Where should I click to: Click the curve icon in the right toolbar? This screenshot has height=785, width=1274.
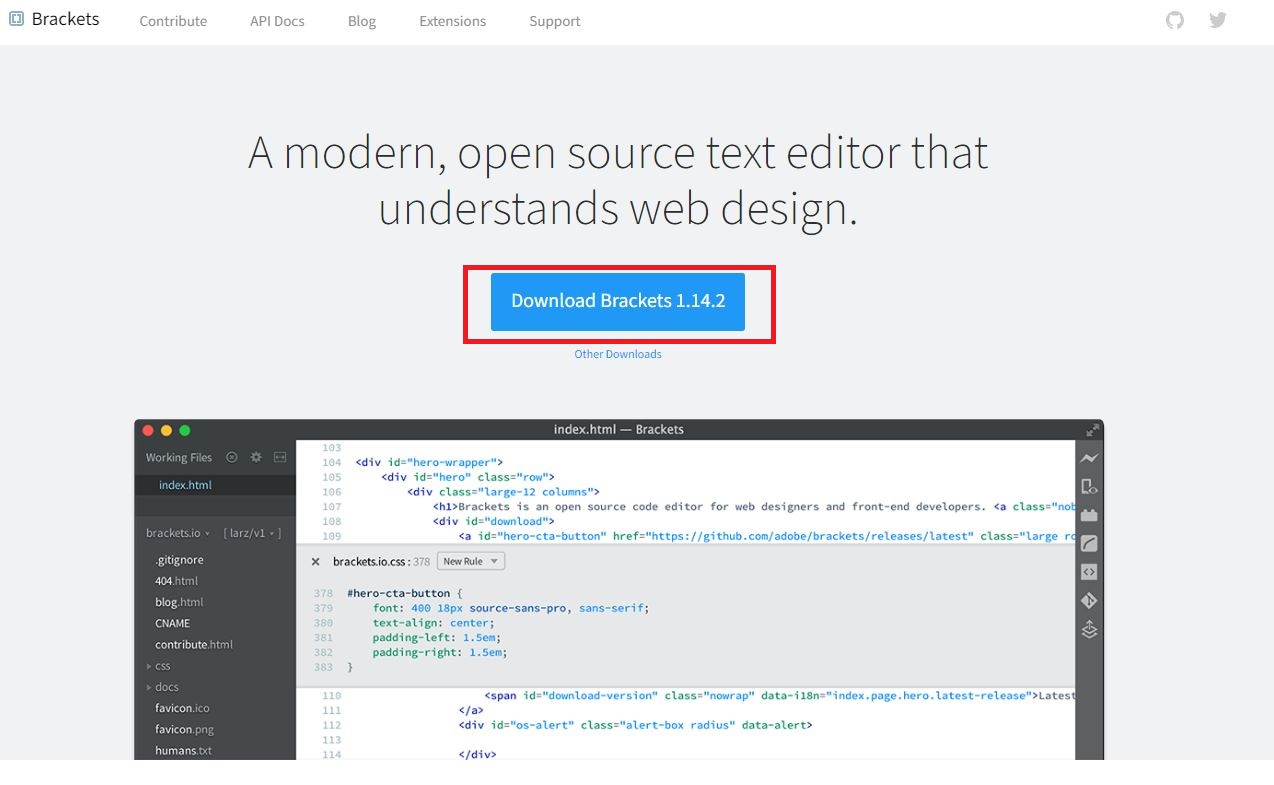(x=1089, y=544)
